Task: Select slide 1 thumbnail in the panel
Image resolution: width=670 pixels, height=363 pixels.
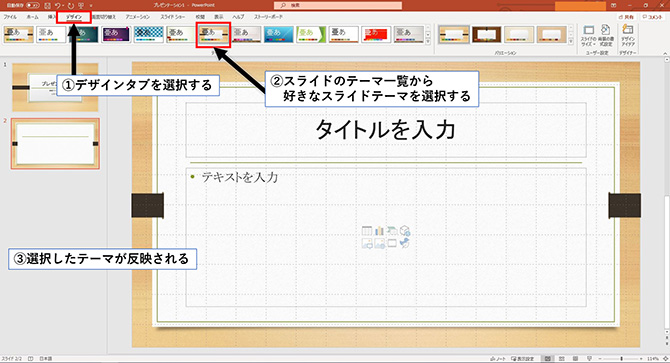Action: coord(55,87)
